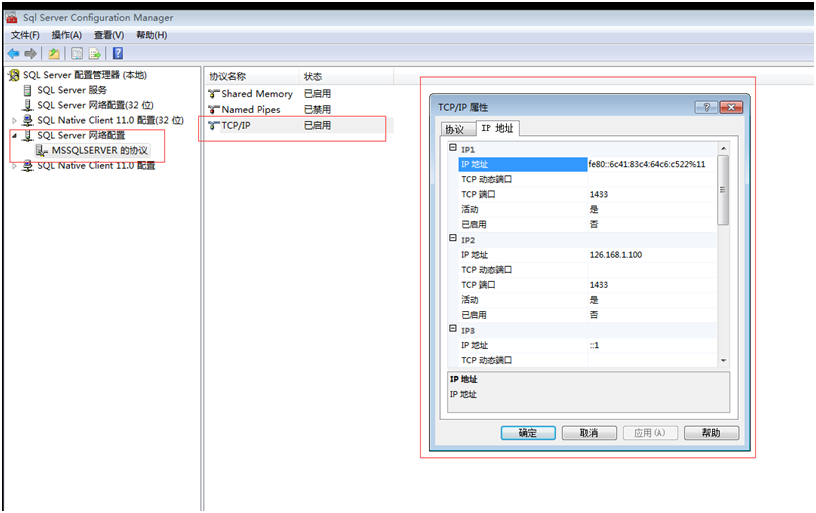This screenshot has height=513, width=816.
Task: Click the Export list toolbar icon
Action: (95, 53)
